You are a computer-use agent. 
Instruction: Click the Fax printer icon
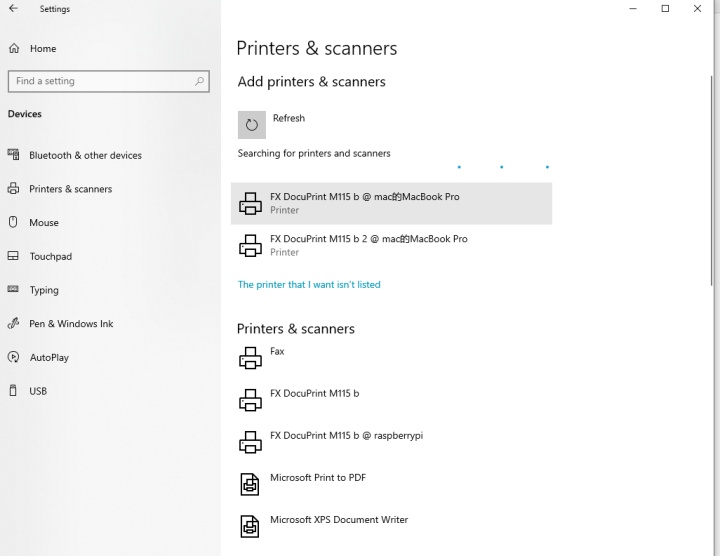tap(250, 358)
